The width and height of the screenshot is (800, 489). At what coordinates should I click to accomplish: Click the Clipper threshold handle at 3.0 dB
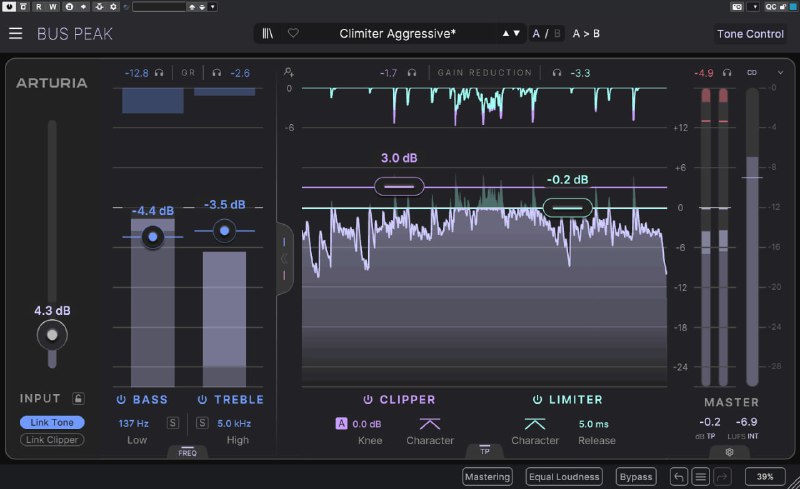point(399,187)
